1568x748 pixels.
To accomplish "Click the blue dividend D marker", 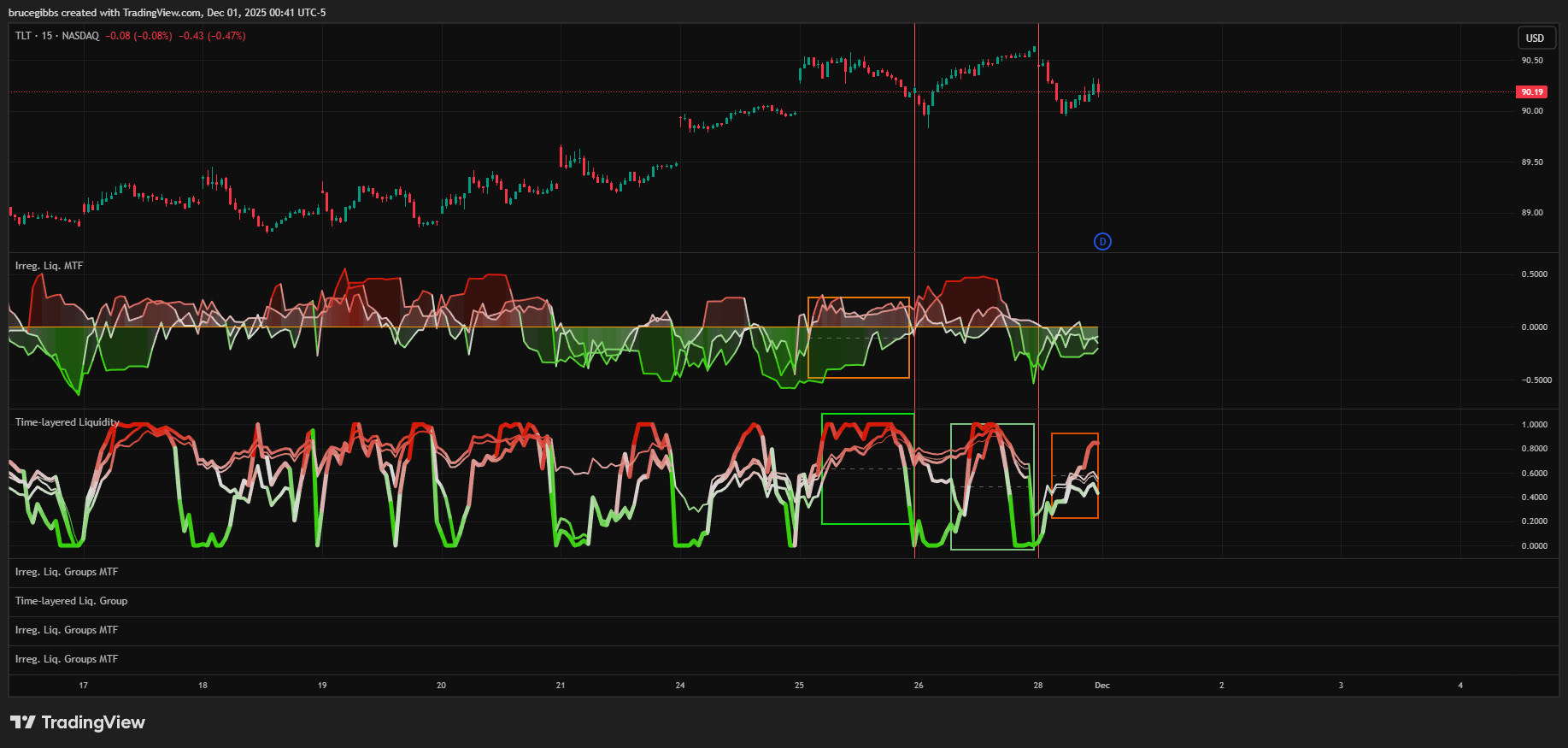I will pos(1102,242).
